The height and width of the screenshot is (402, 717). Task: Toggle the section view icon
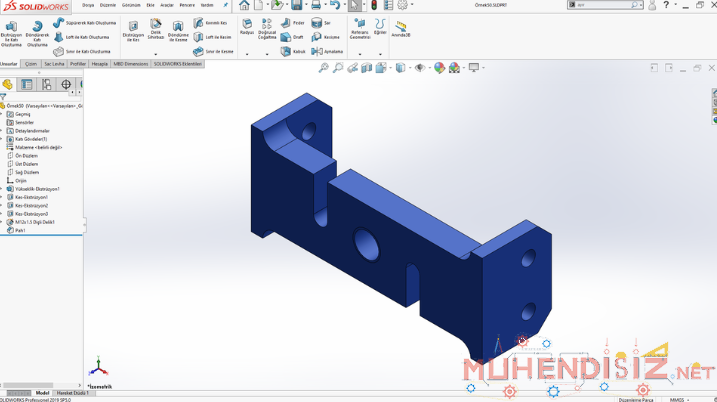(x=367, y=68)
